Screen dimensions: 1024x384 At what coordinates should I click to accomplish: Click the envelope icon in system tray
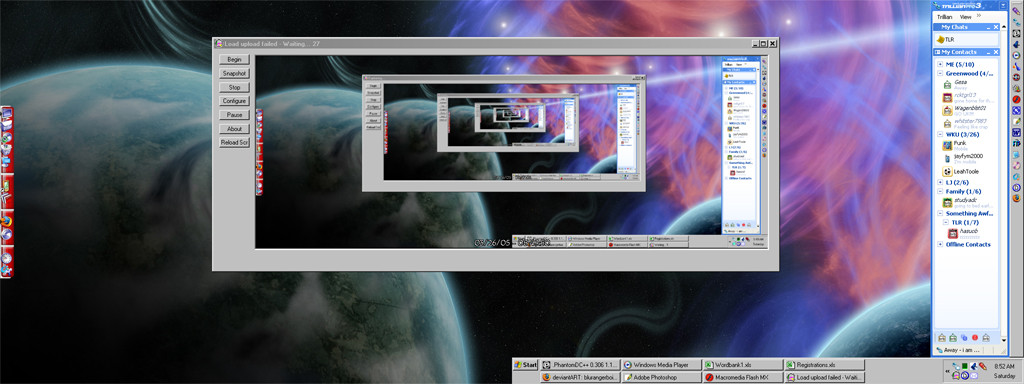[974, 376]
